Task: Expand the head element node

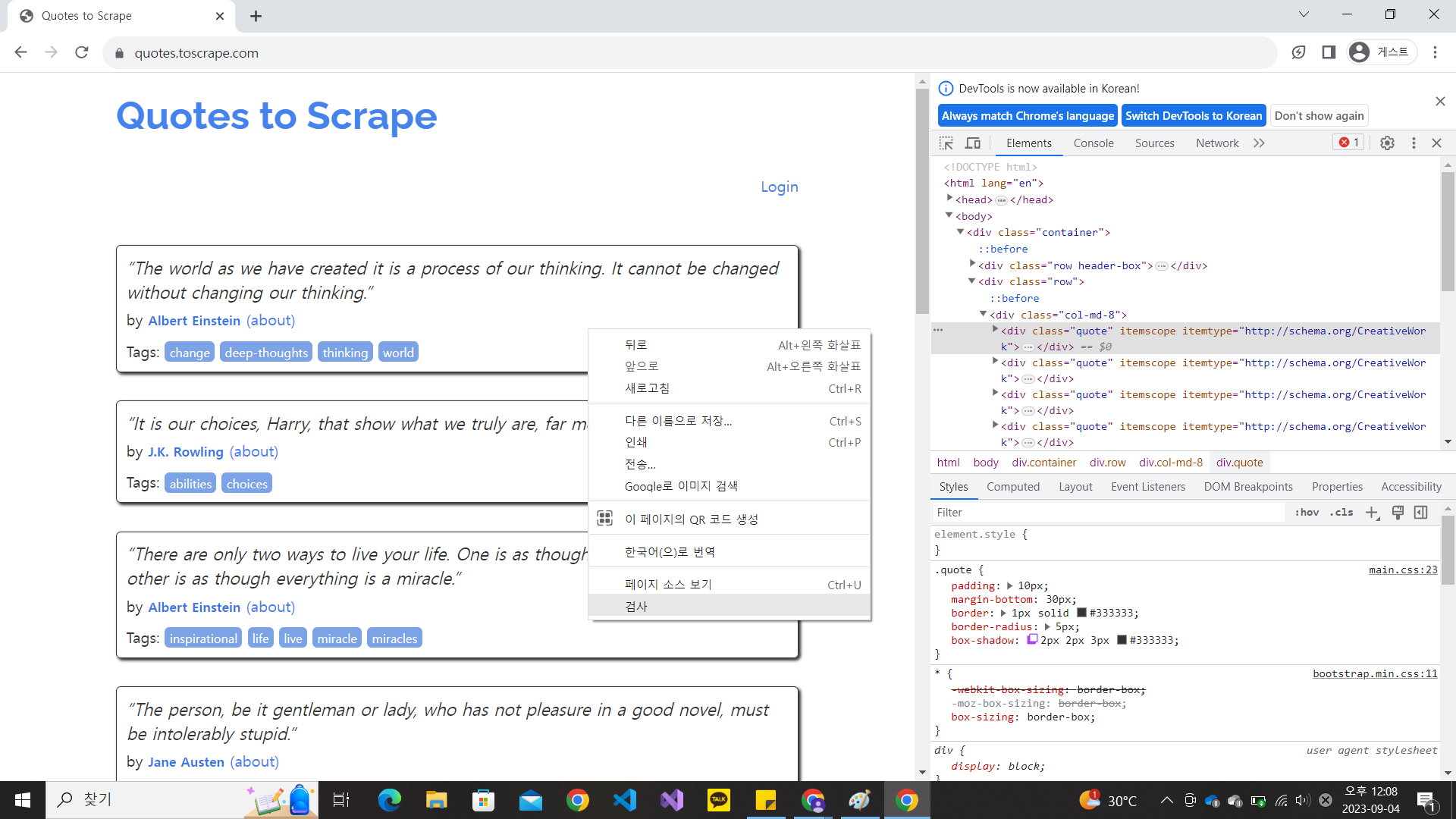Action: pos(949,199)
